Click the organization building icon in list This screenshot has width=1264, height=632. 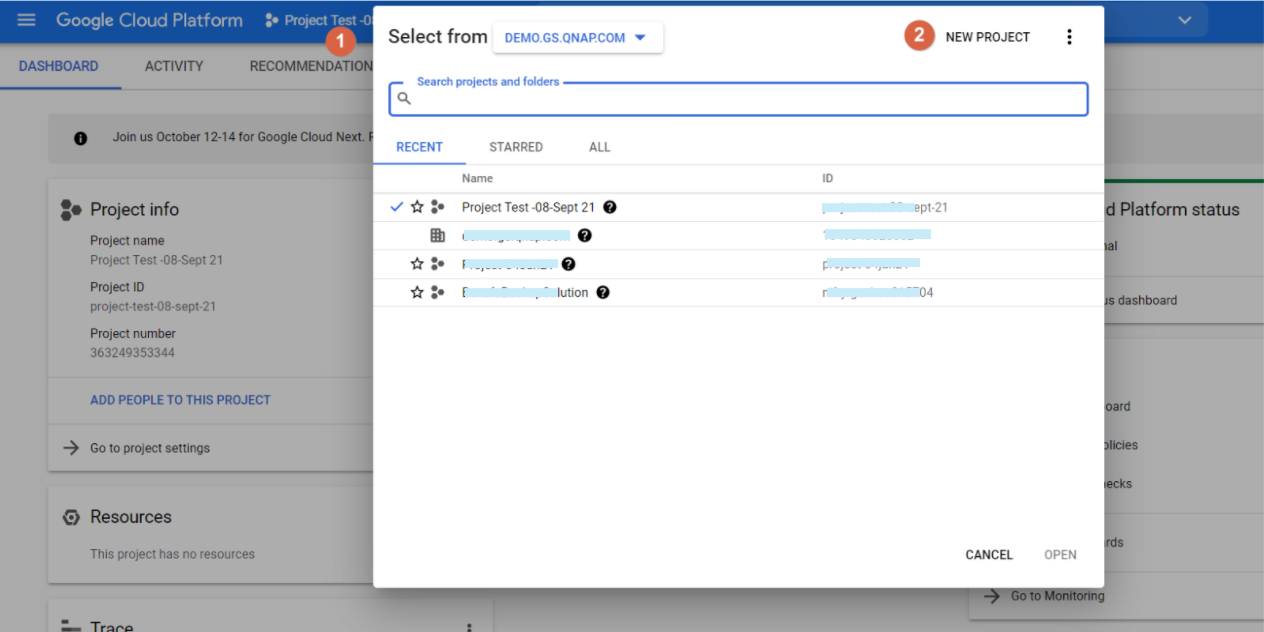(437, 236)
